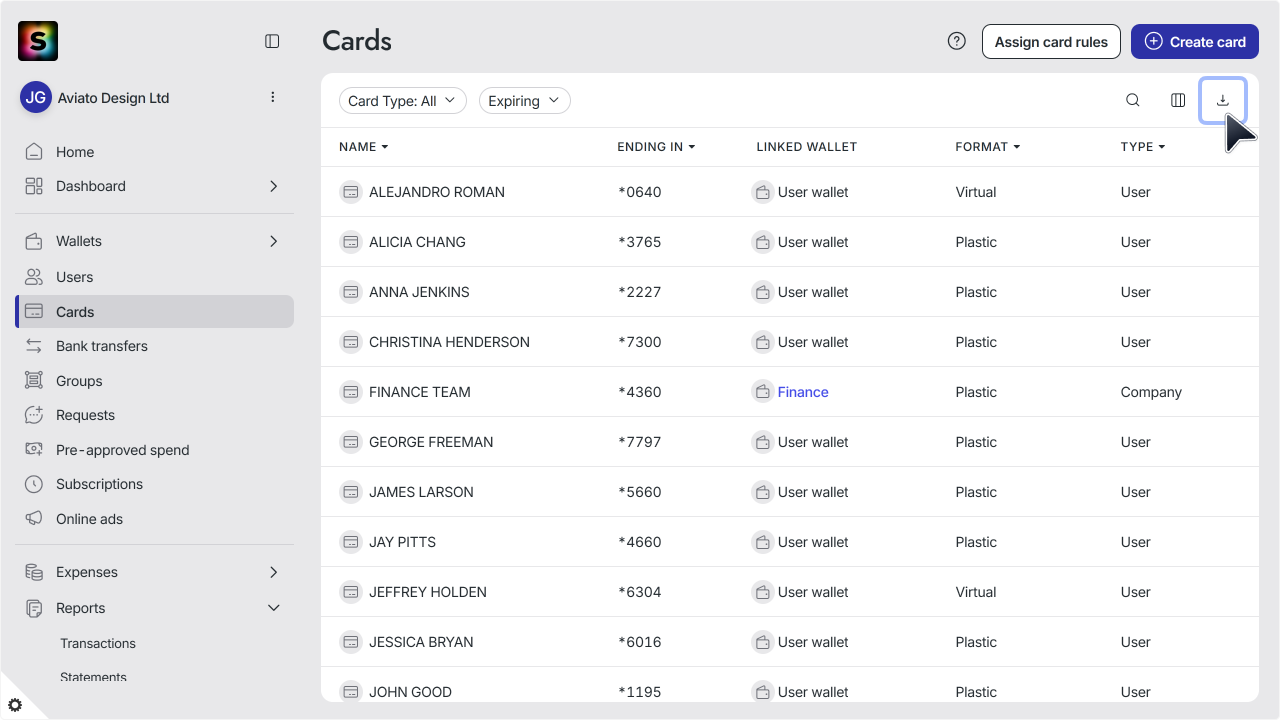Viewport: 1280px width, 720px height.
Task: Click card icon beside ANNA JENKINS
Action: pyautogui.click(x=351, y=292)
